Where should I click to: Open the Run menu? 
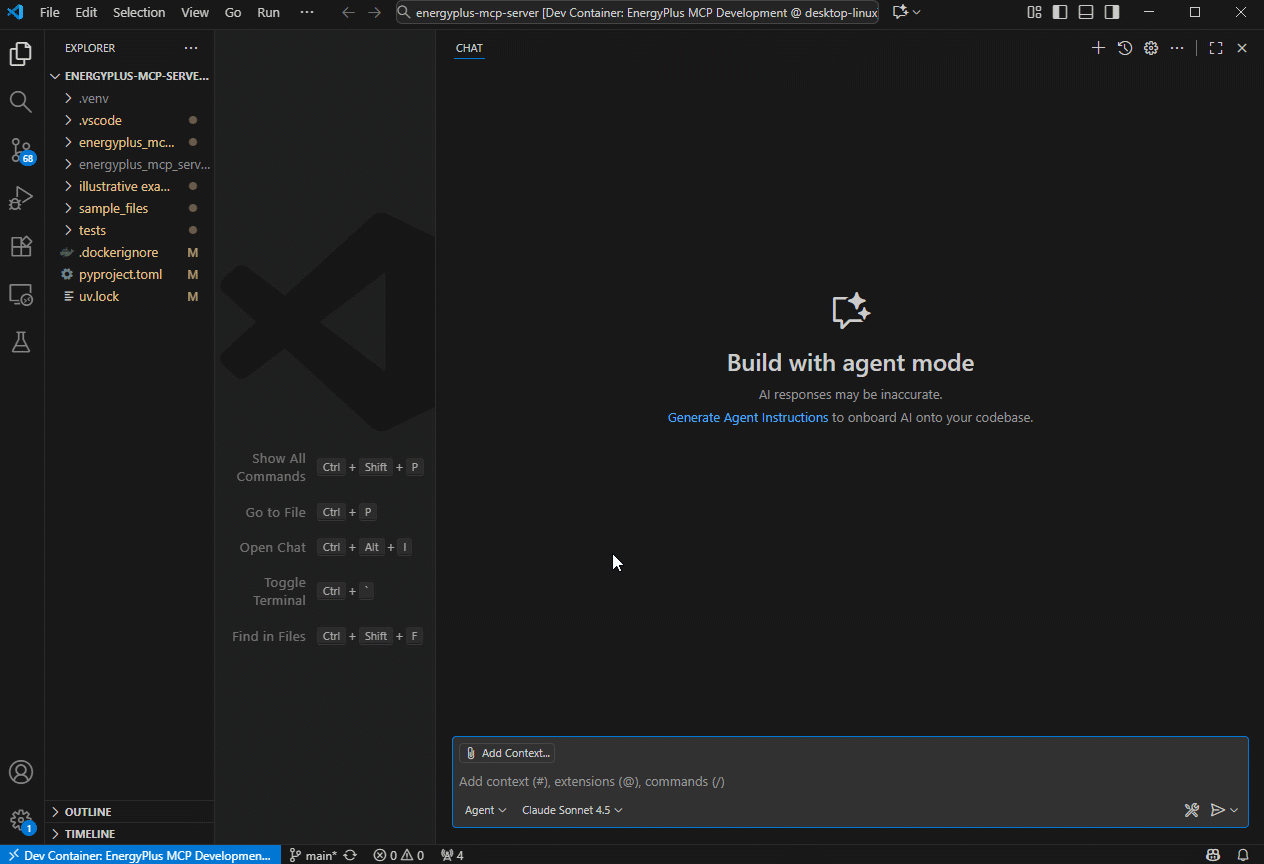pos(268,12)
